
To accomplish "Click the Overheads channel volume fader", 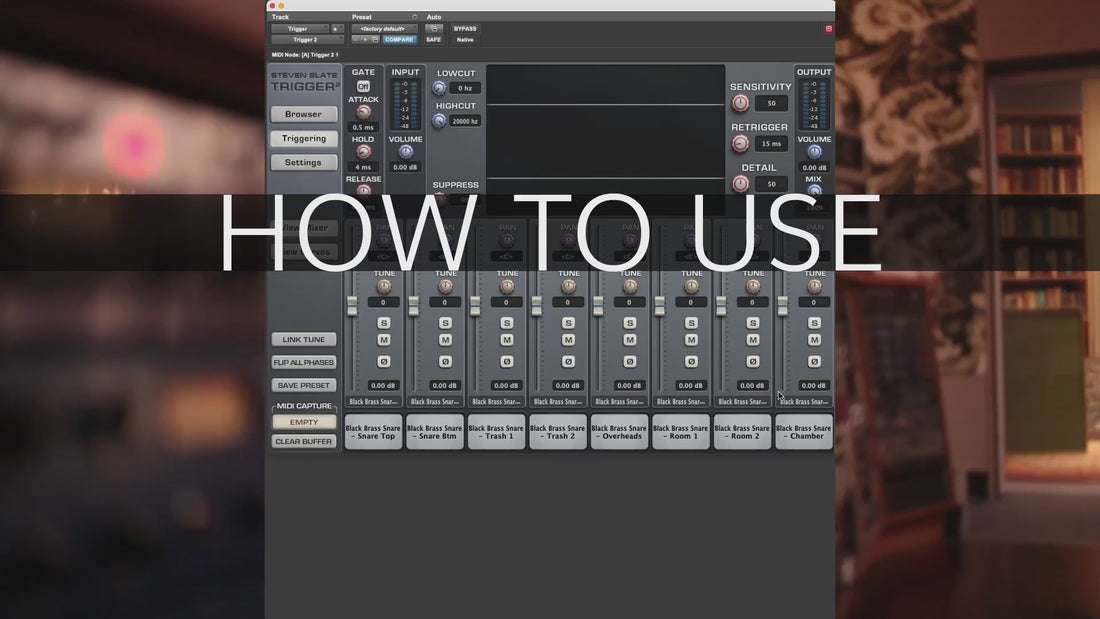I will point(598,306).
